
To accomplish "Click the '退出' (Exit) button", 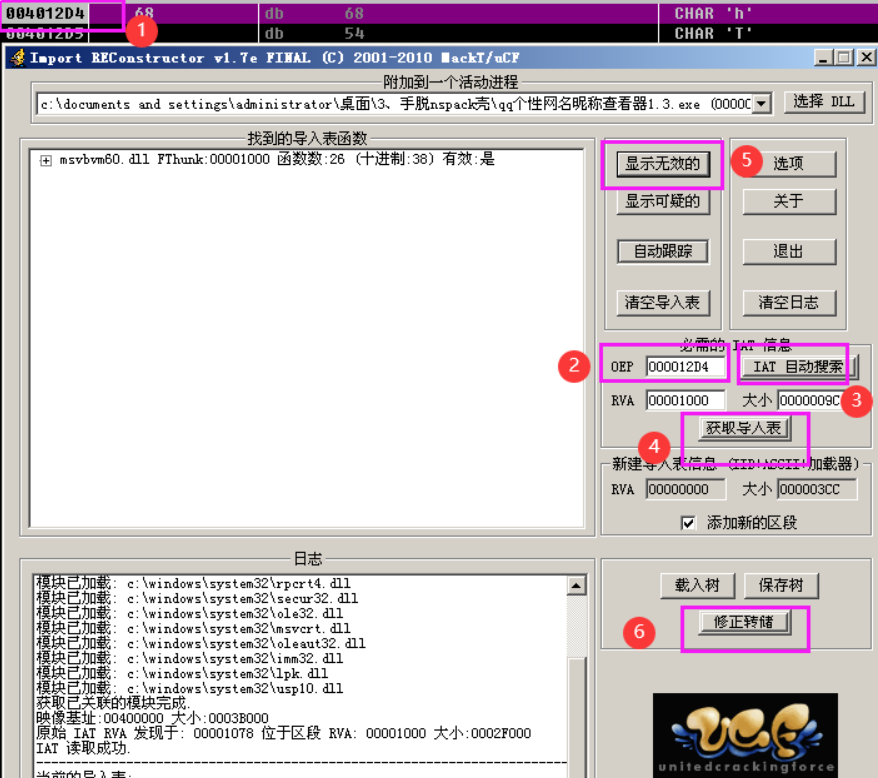I will [x=789, y=251].
